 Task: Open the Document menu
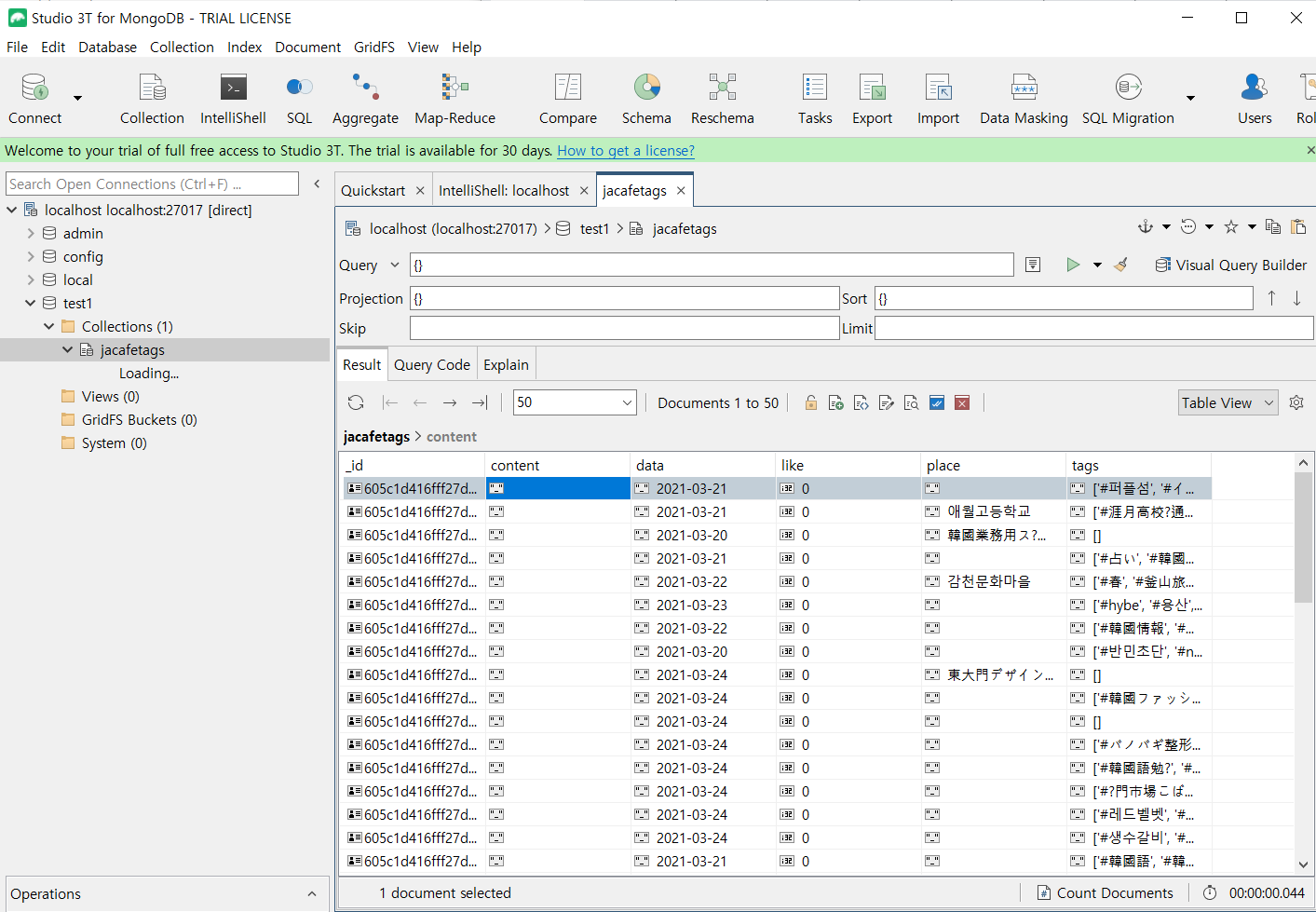307,47
